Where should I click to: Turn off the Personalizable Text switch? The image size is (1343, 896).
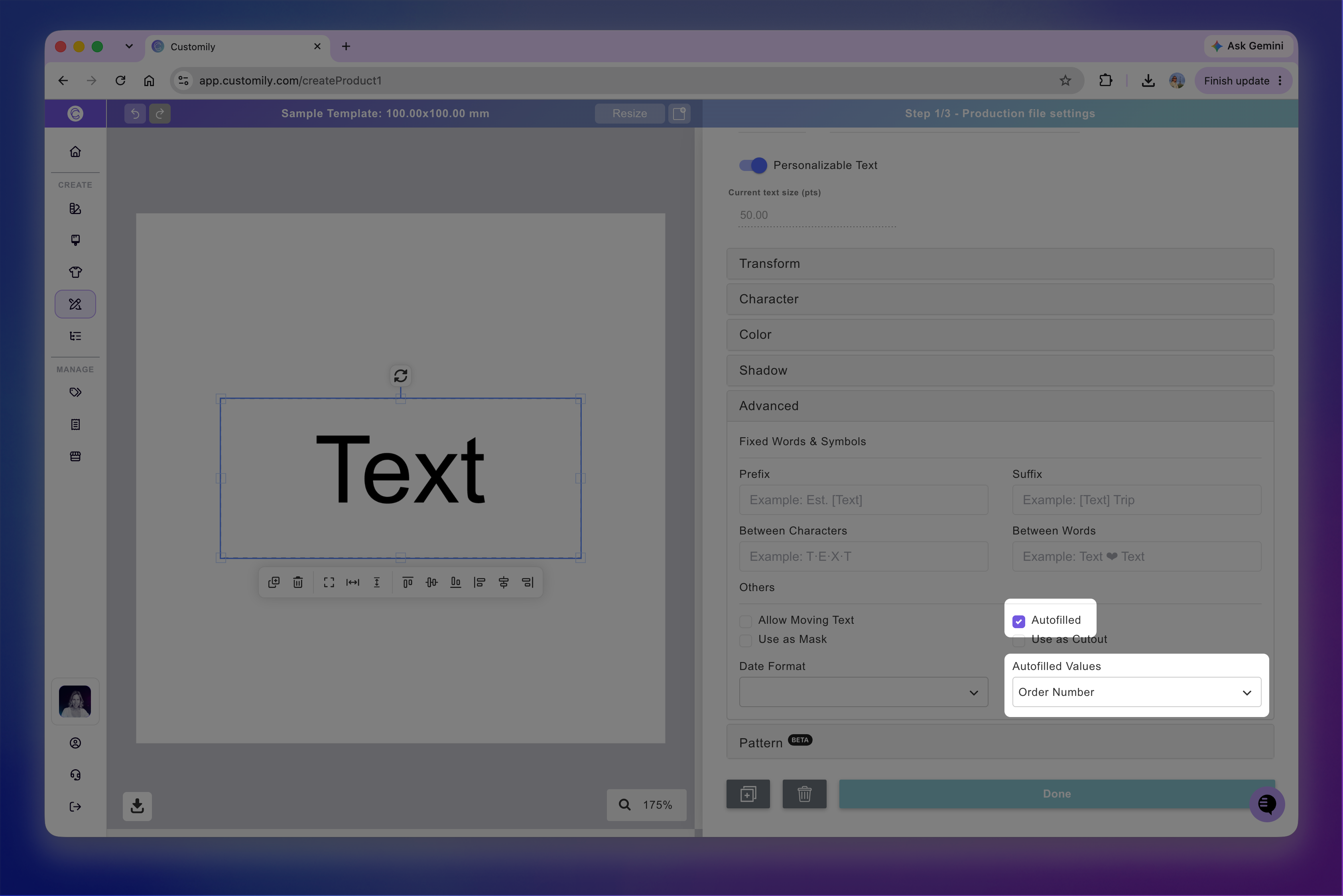pyautogui.click(x=752, y=165)
